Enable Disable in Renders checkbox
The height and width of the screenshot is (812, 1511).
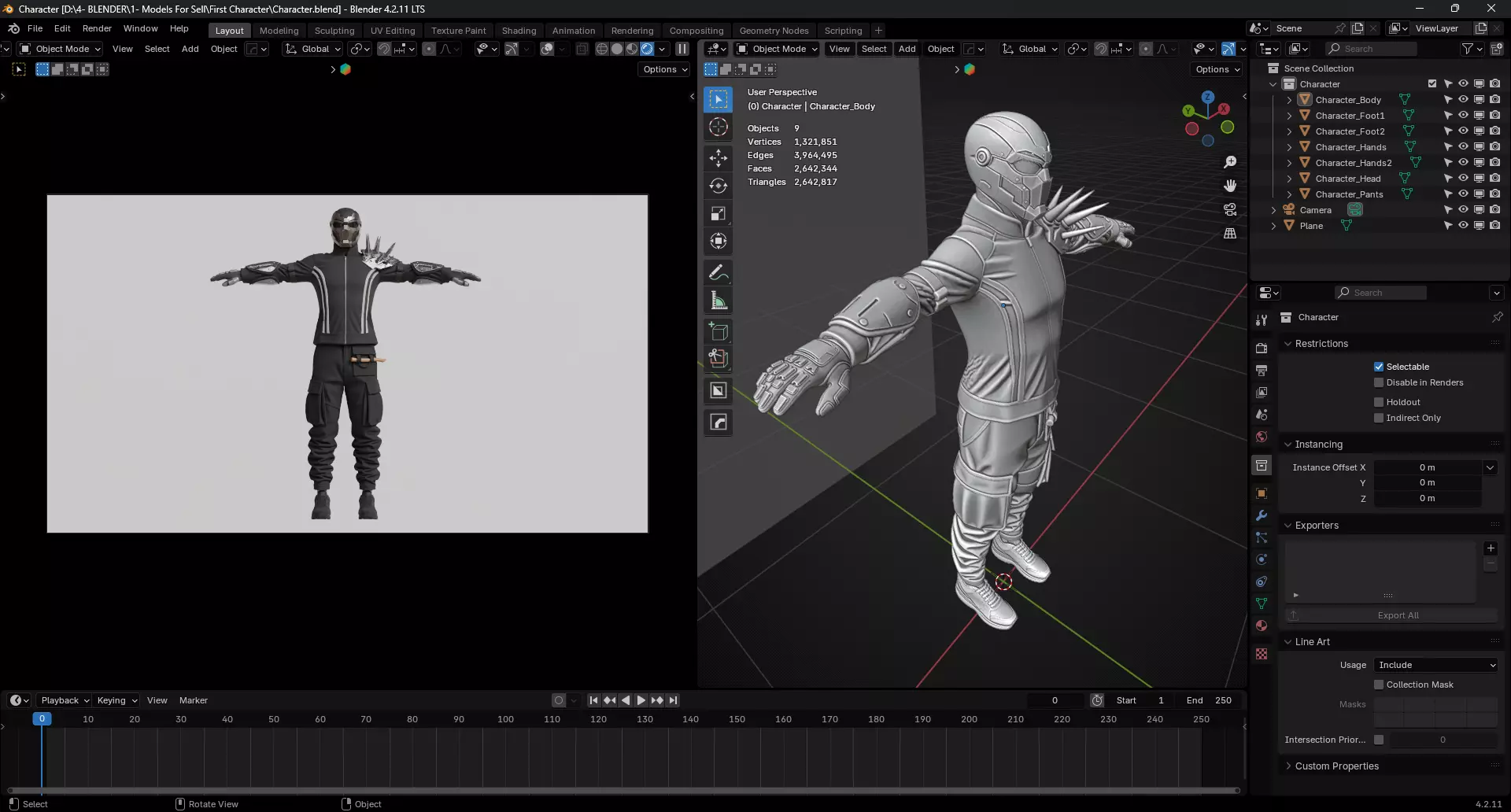(x=1379, y=382)
